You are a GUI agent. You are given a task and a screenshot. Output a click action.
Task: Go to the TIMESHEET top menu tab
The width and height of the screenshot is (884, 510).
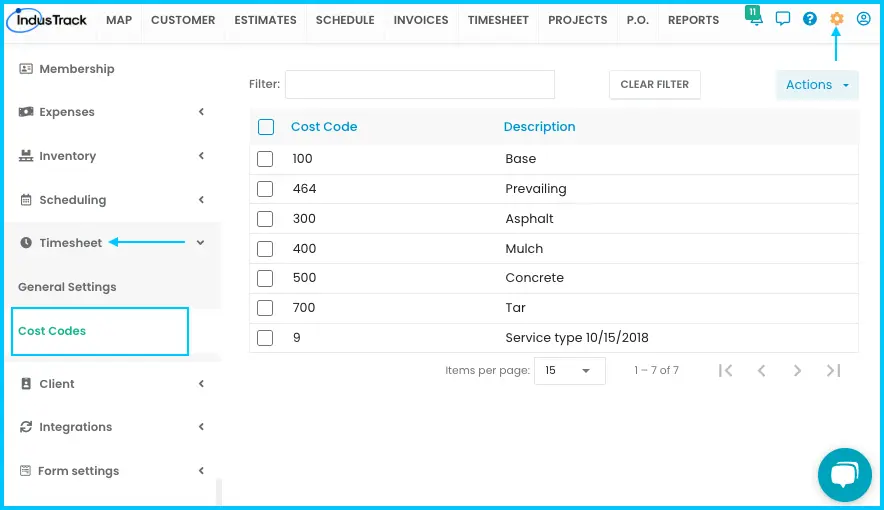pos(498,20)
